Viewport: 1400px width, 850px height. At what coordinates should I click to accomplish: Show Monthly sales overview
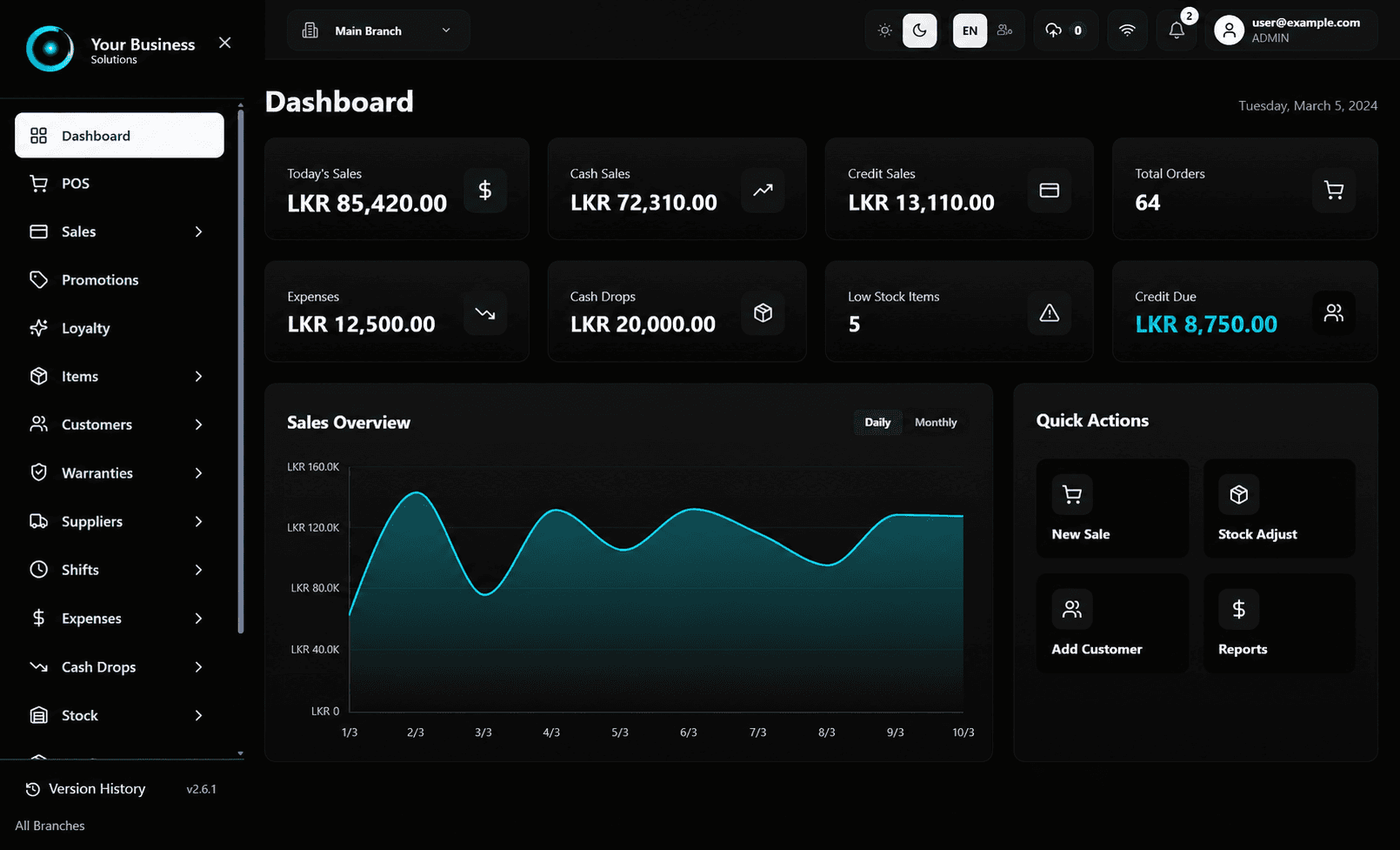(x=936, y=422)
